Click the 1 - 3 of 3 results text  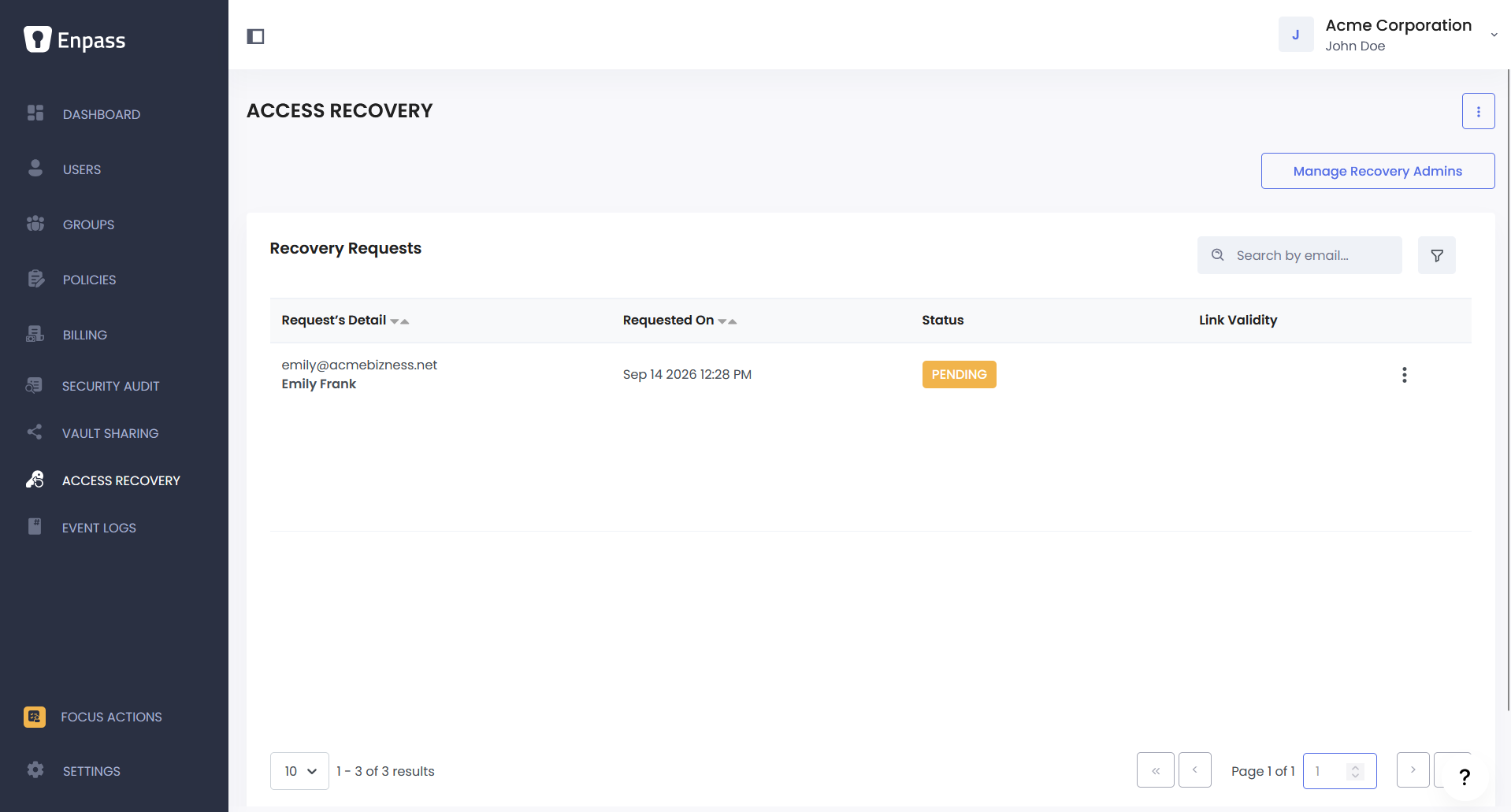pyautogui.click(x=385, y=771)
